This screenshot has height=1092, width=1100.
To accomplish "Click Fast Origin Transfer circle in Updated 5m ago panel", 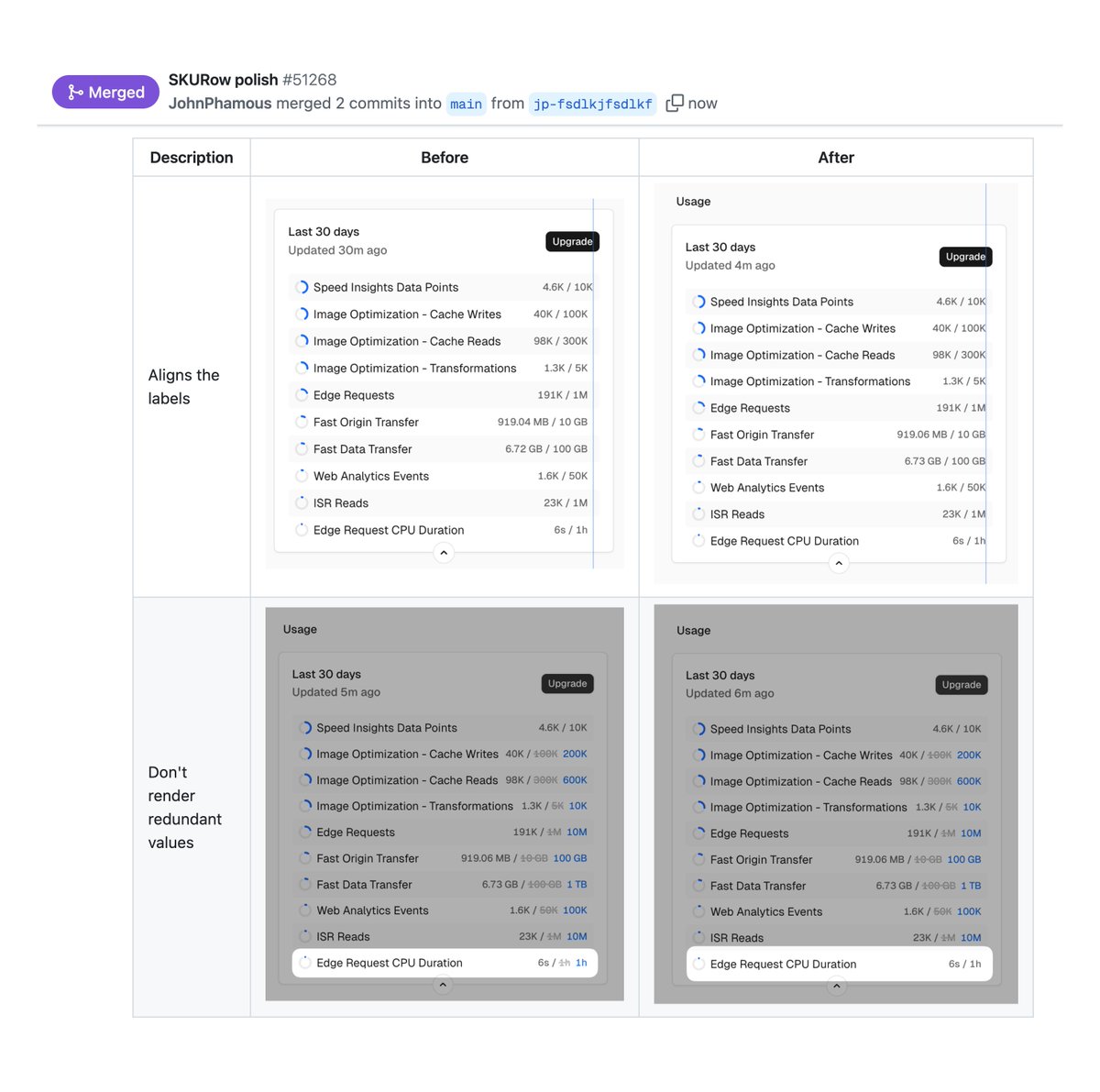I will [305, 858].
